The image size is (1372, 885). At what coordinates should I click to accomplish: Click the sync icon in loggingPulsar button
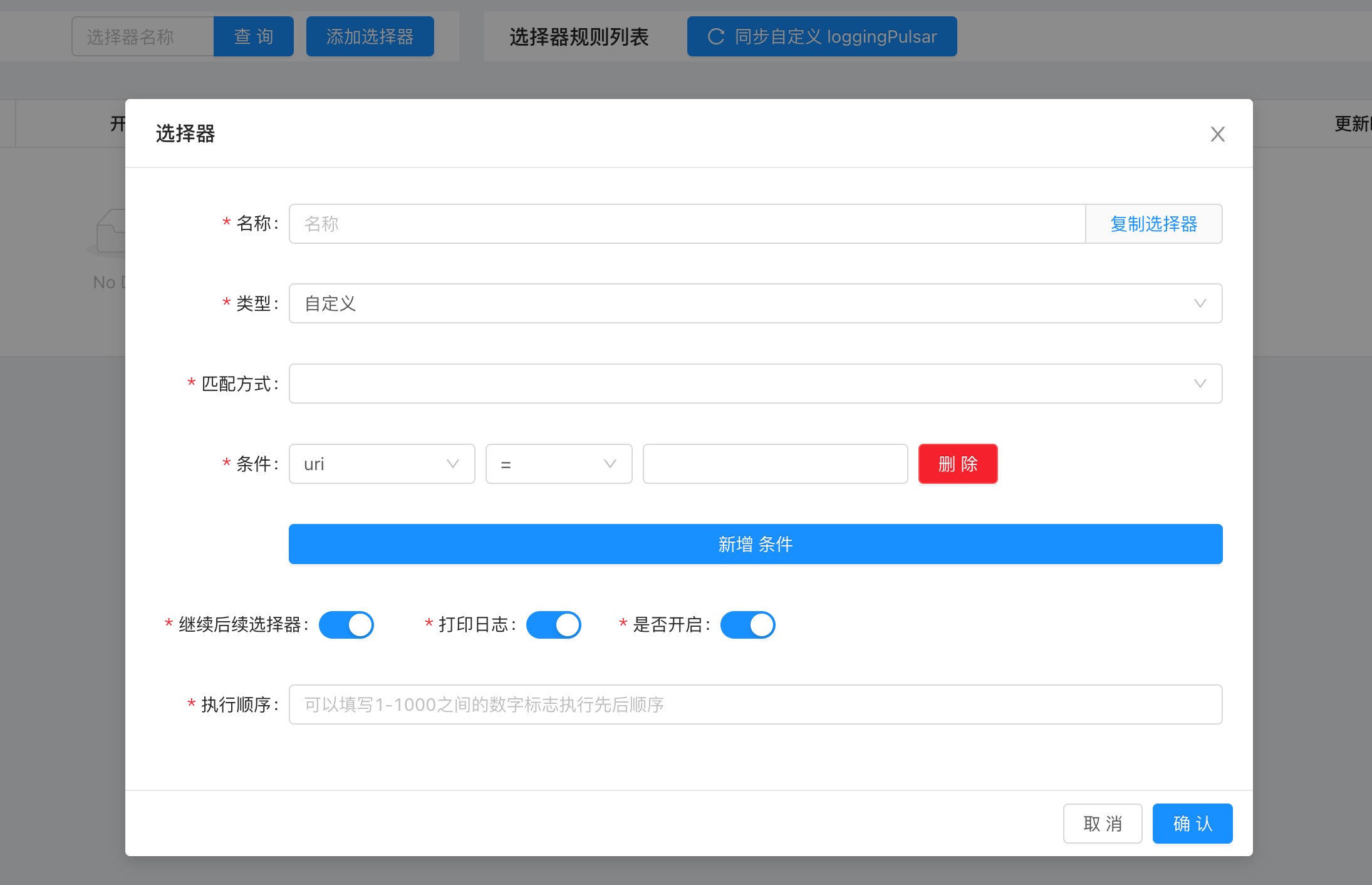[x=715, y=36]
